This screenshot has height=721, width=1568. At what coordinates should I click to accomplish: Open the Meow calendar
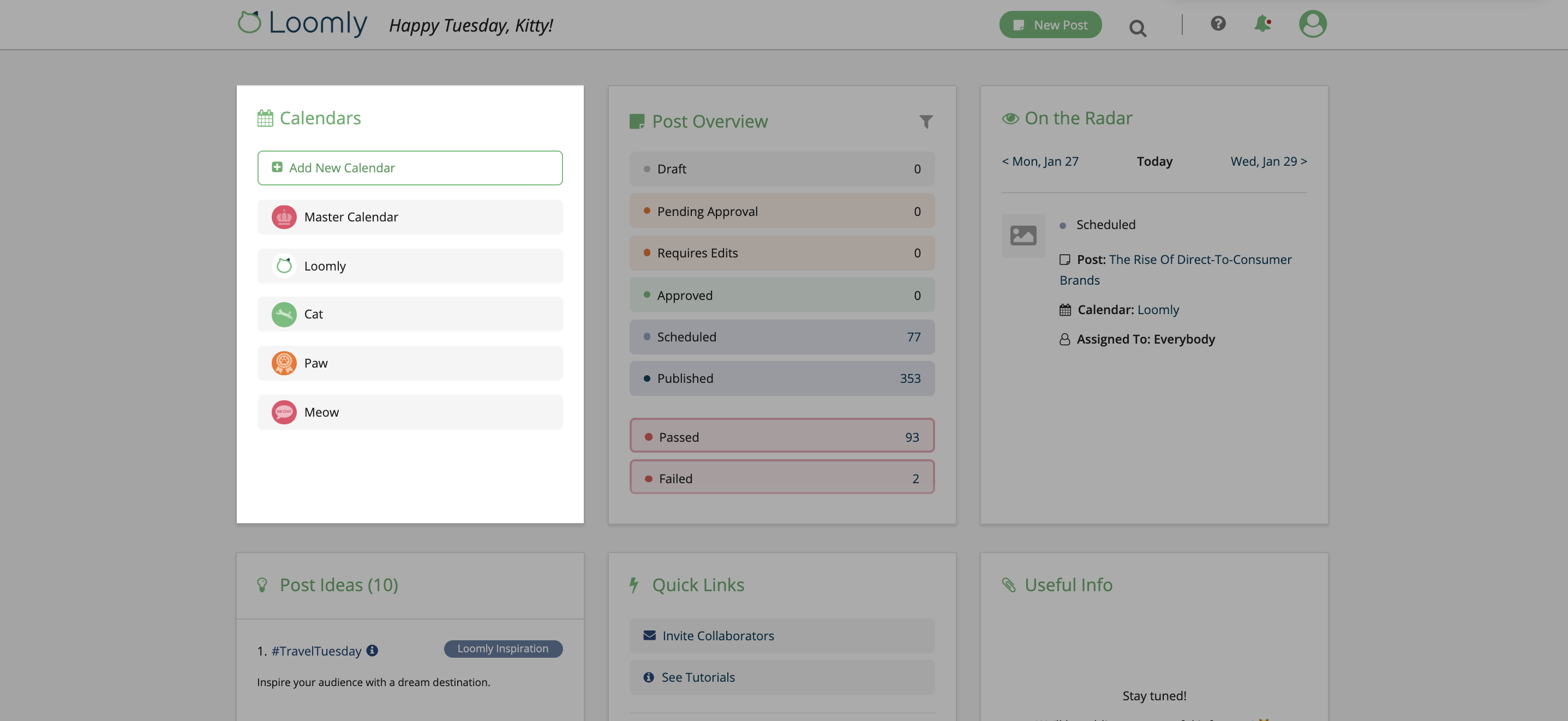pyautogui.click(x=410, y=412)
